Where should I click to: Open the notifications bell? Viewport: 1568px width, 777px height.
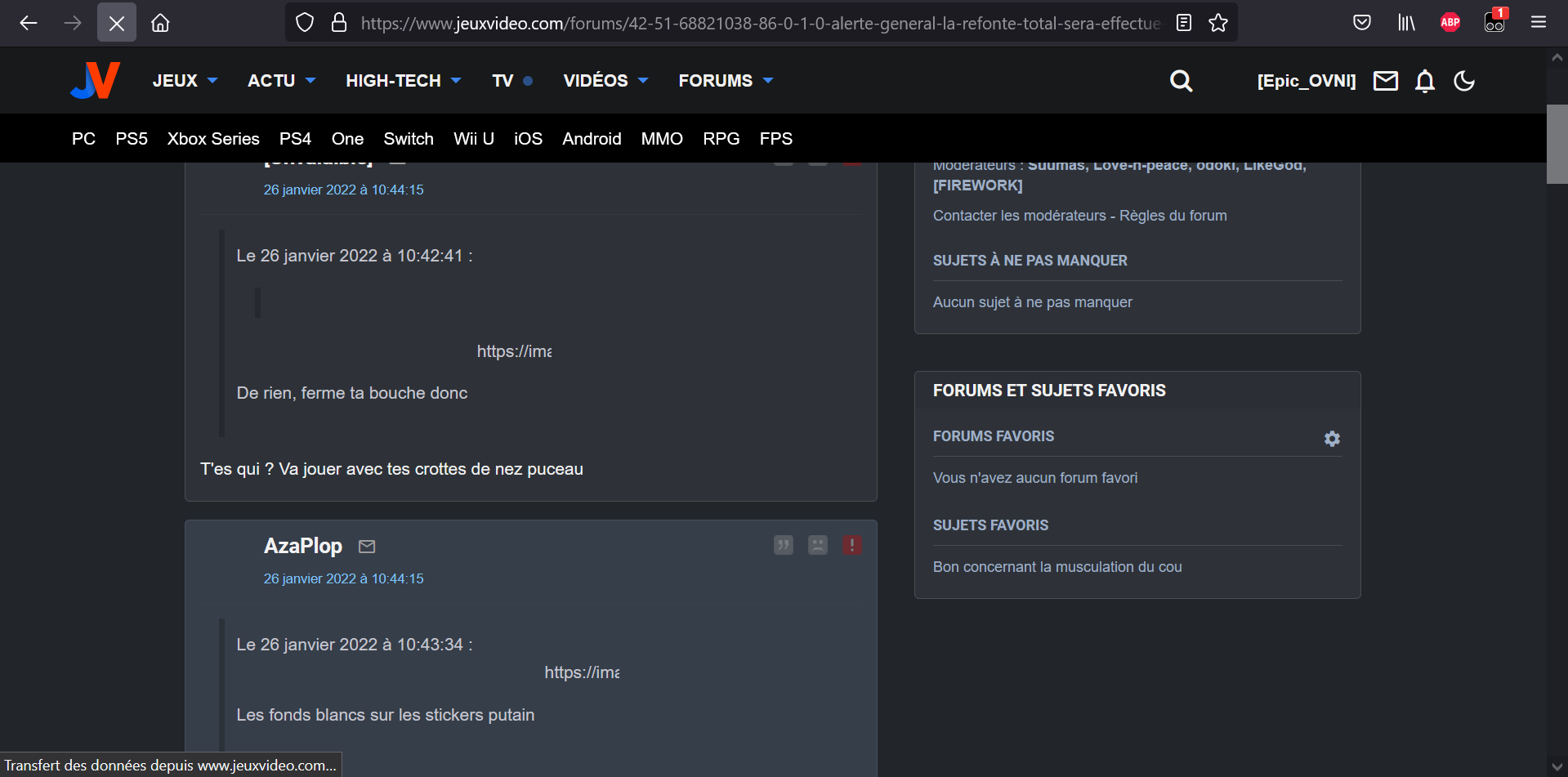click(x=1425, y=81)
